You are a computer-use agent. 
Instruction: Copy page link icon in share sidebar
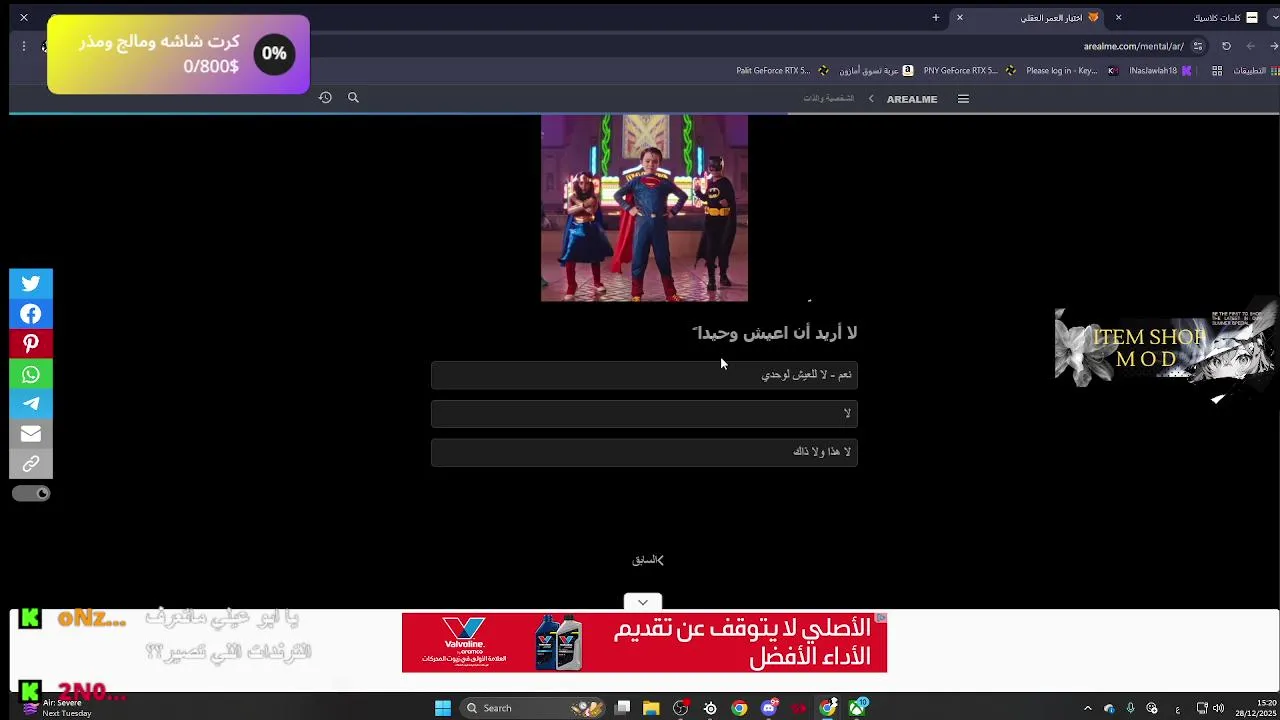31,464
